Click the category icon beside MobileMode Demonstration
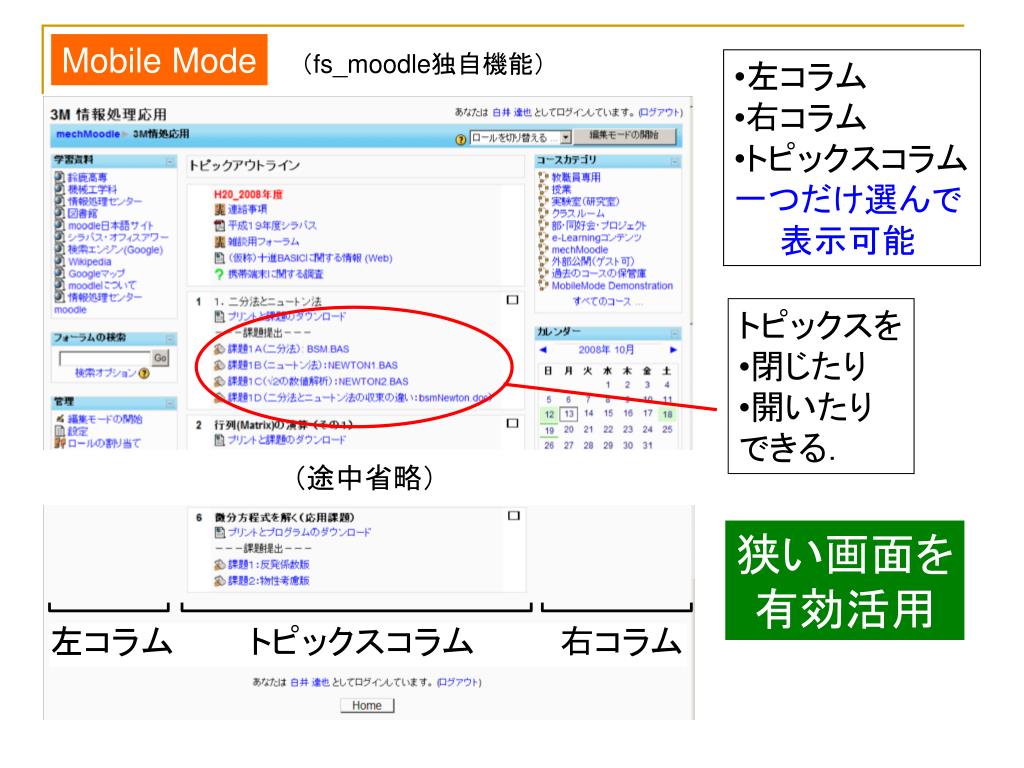Screen dimensions: 1024x768 (543, 285)
